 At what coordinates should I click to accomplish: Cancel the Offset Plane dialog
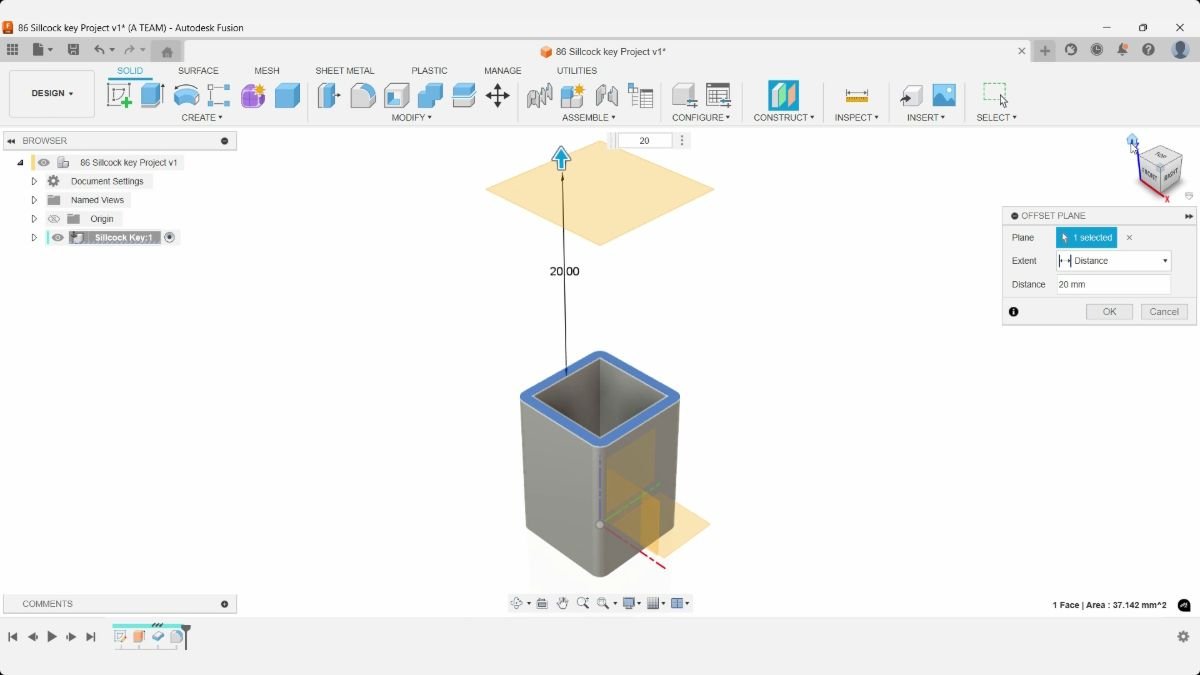1164,312
